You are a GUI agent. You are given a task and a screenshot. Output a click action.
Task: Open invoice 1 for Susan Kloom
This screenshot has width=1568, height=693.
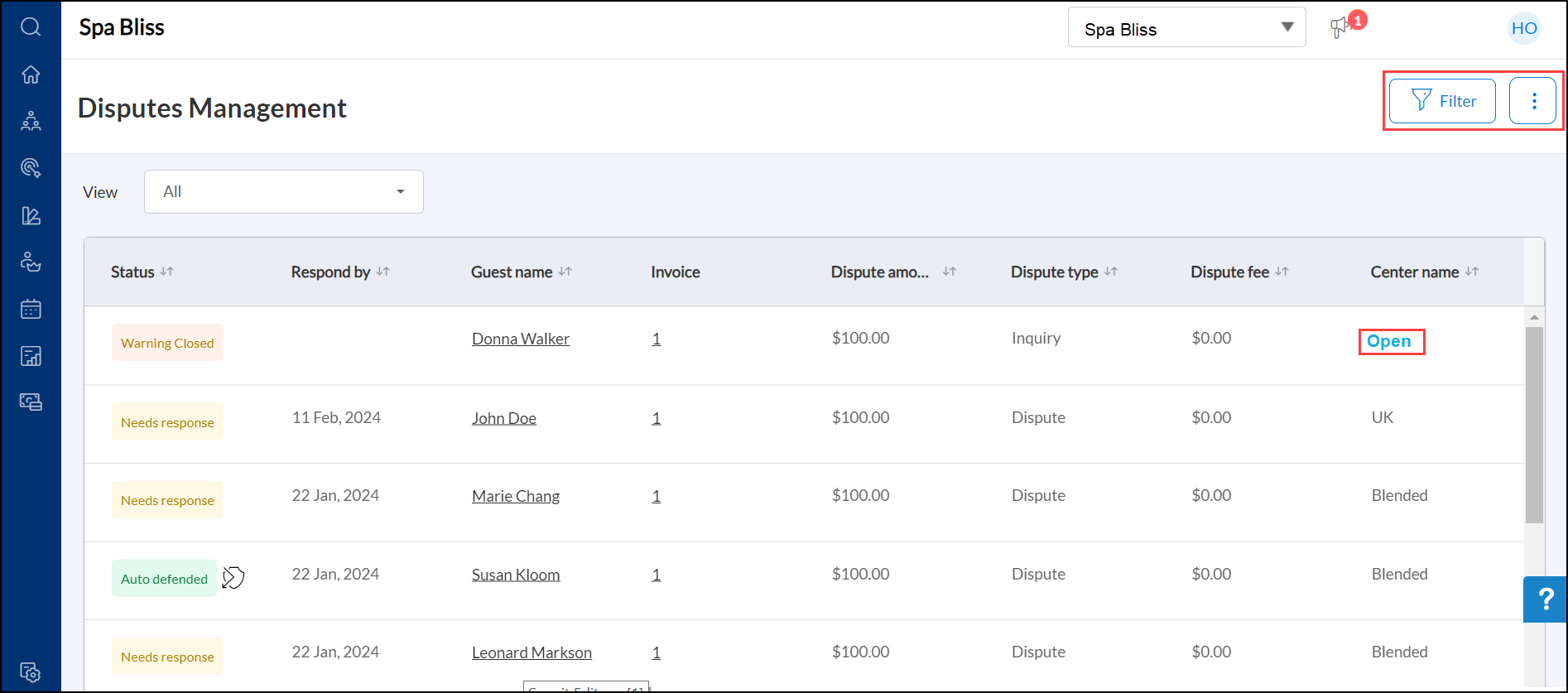[657, 575]
